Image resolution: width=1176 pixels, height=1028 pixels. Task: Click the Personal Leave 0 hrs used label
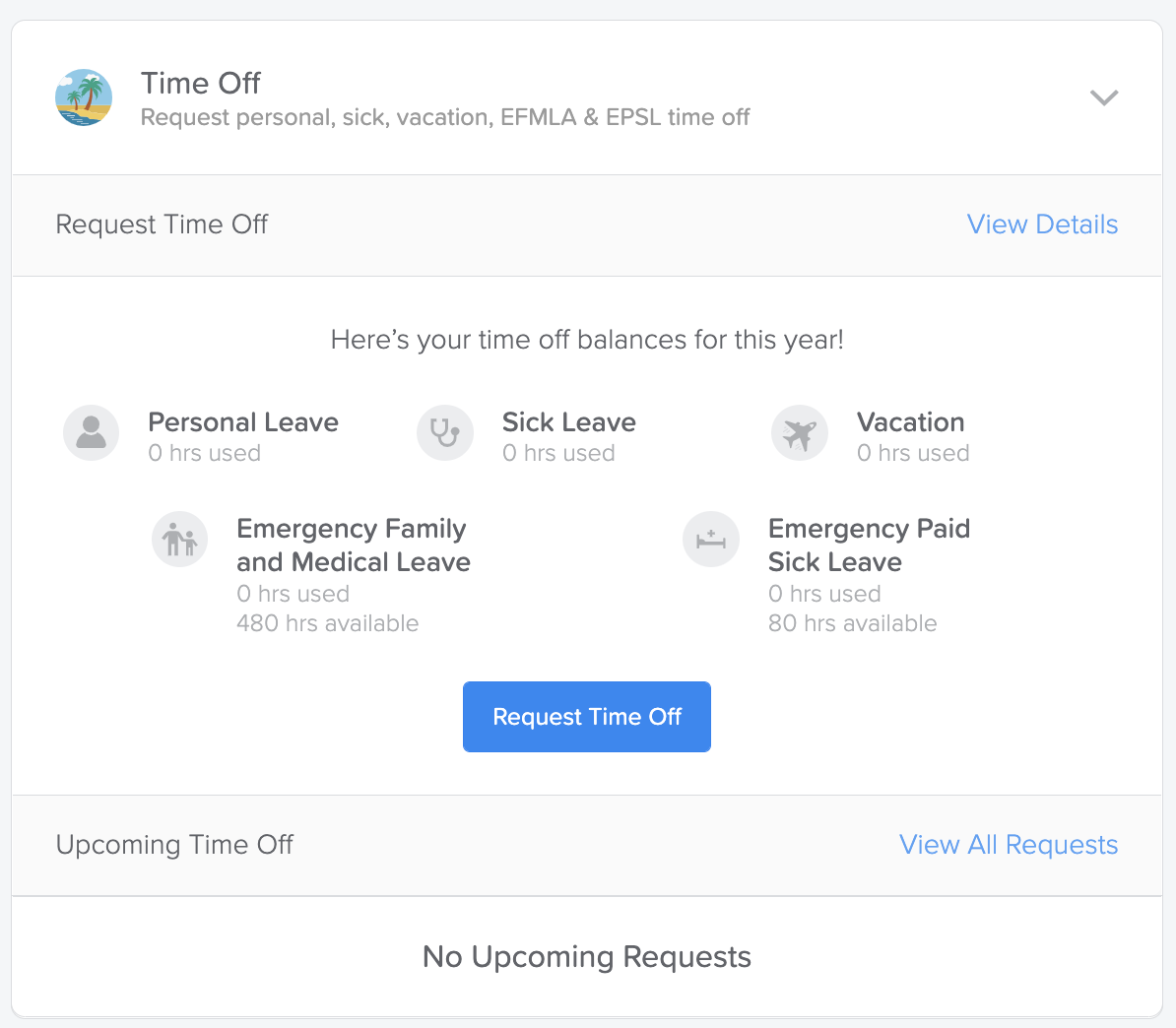pyautogui.click(x=204, y=453)
